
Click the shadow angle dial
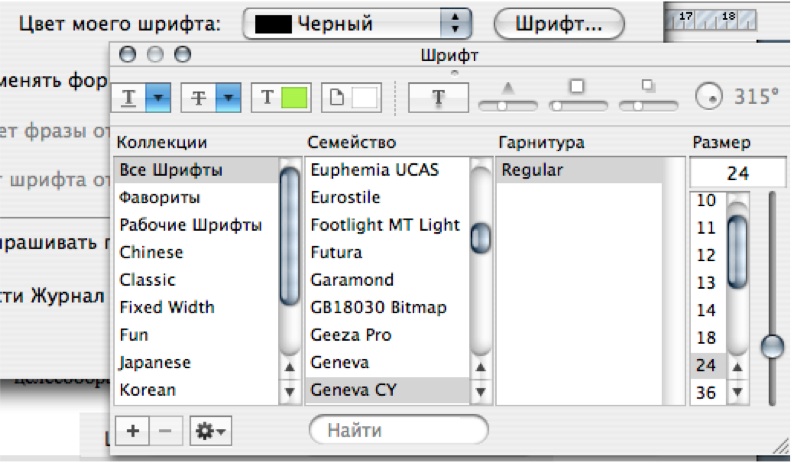(x=709, y=96)
